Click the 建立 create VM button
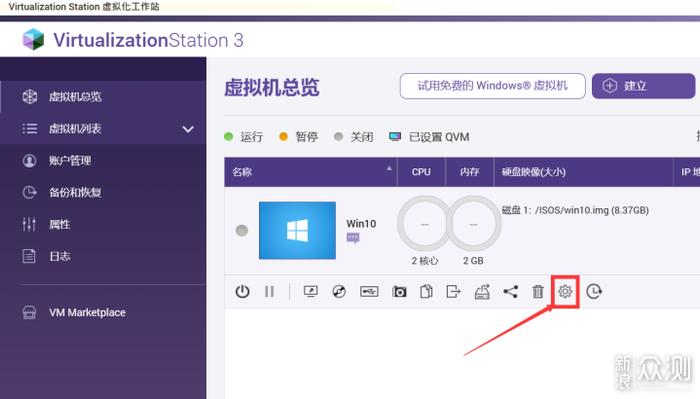700x399 pixels. pyautogui.click(x=643, y=86)
